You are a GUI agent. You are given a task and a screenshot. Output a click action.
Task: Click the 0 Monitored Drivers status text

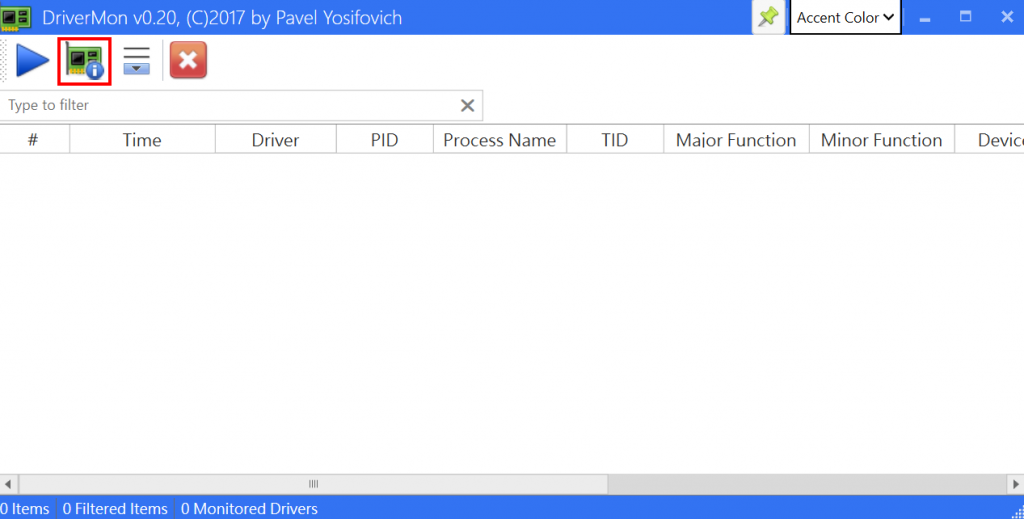(249, 509)
